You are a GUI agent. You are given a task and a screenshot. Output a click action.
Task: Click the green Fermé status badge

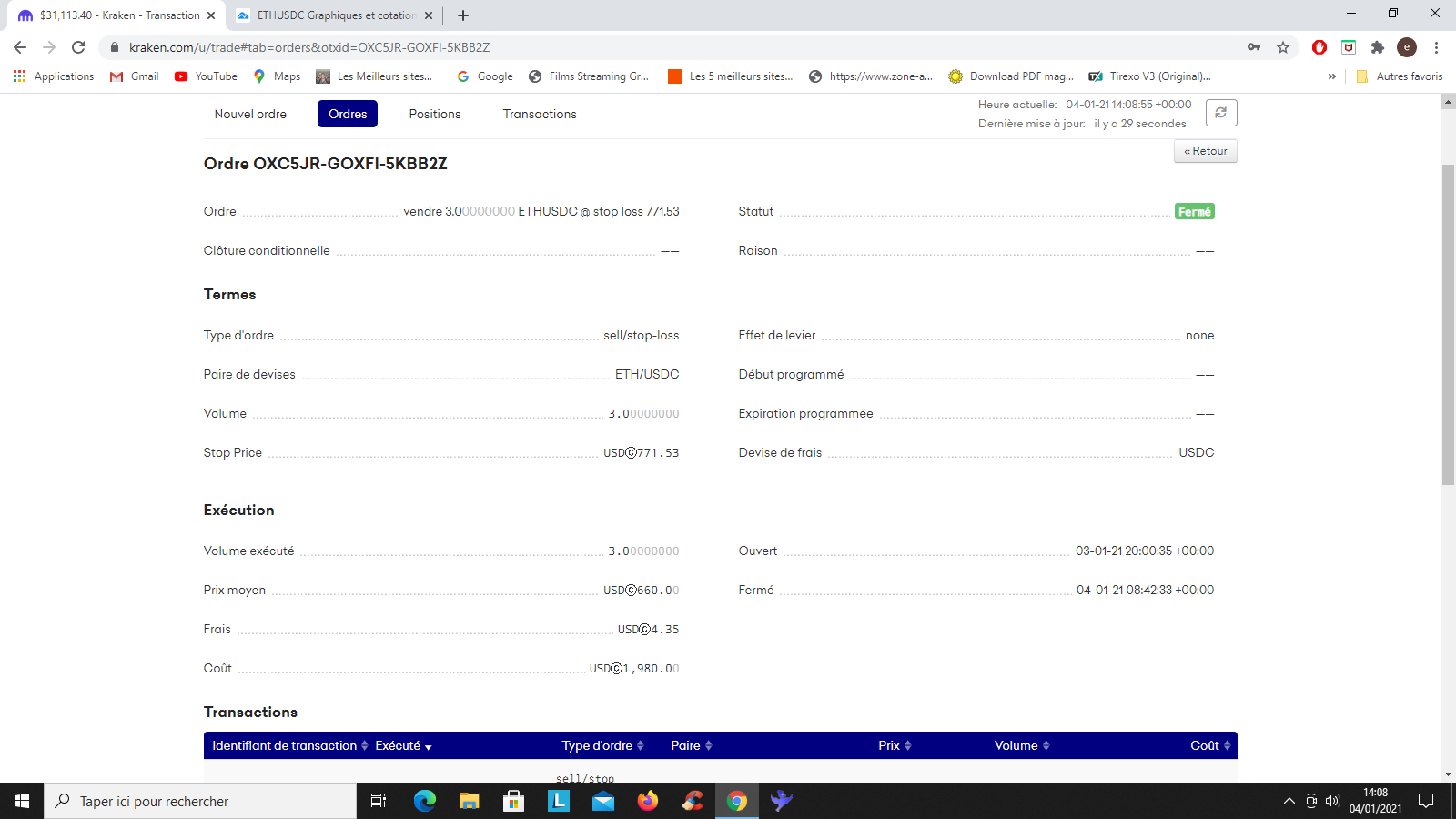pyautogui.click(x=1195, y=211)
